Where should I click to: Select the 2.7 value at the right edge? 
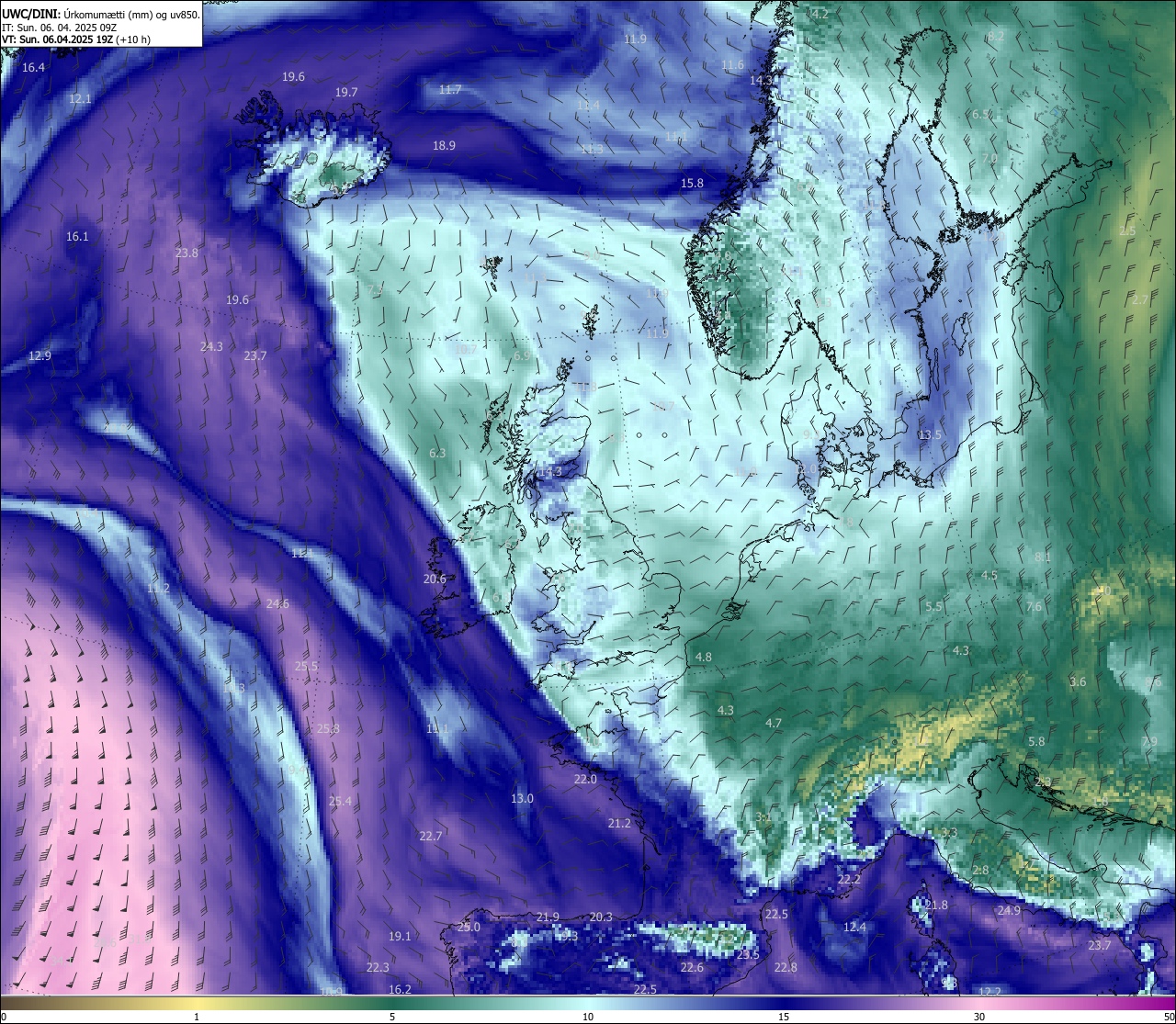click(1139, 300)
